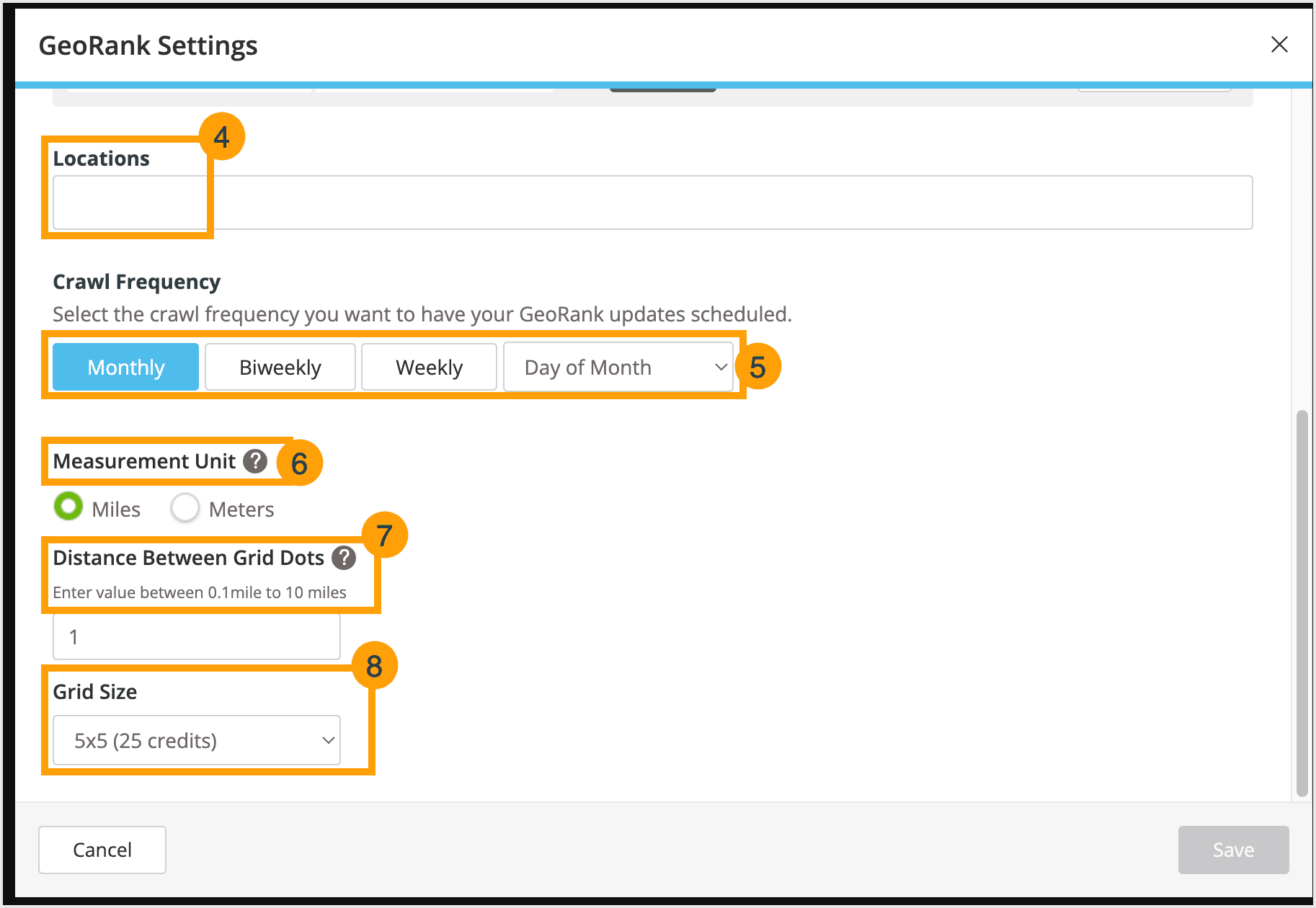The width and height of the screenshot is (1316, 908).
Task: Click the Measurement Unit help icon
Action: pos(256,461)
